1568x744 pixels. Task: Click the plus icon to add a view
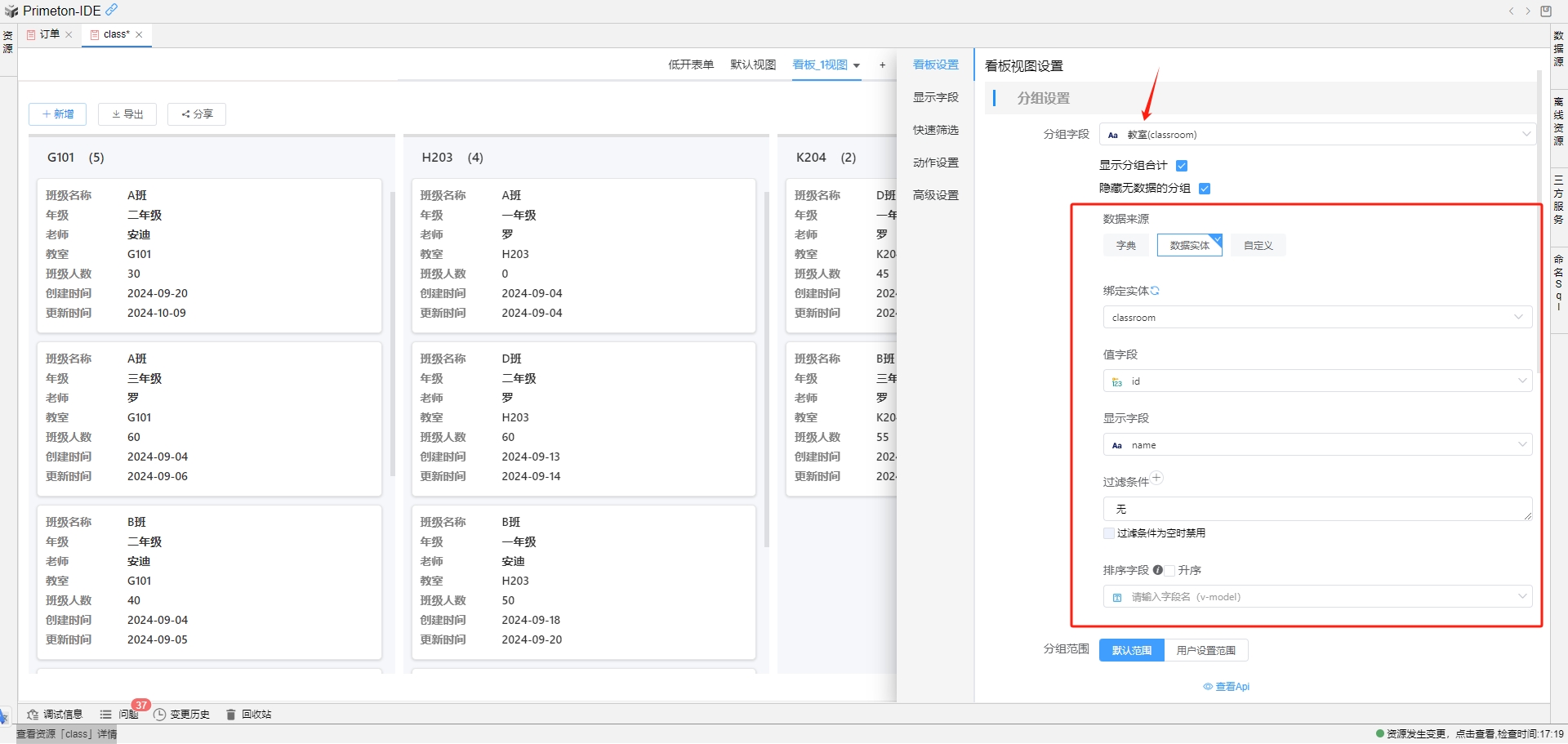[882, 65]
